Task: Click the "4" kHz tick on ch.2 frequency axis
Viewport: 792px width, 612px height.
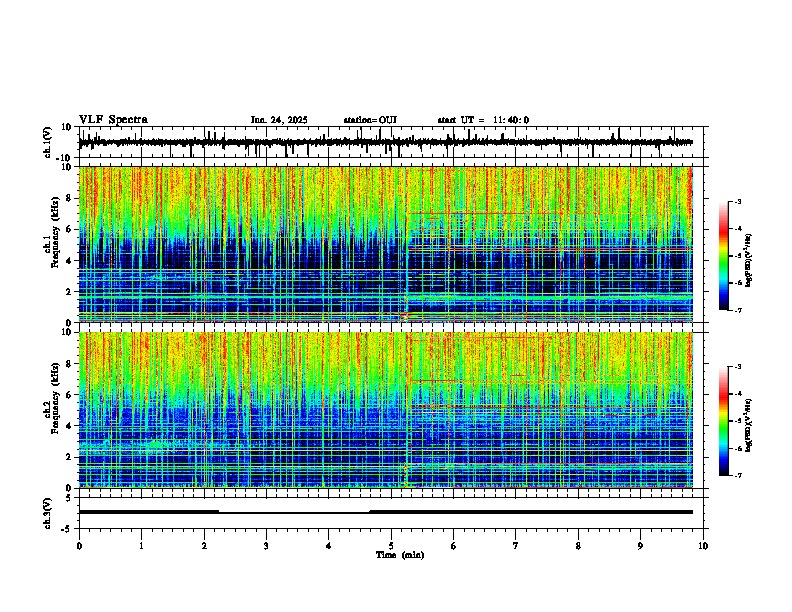Action: point(69,426)
